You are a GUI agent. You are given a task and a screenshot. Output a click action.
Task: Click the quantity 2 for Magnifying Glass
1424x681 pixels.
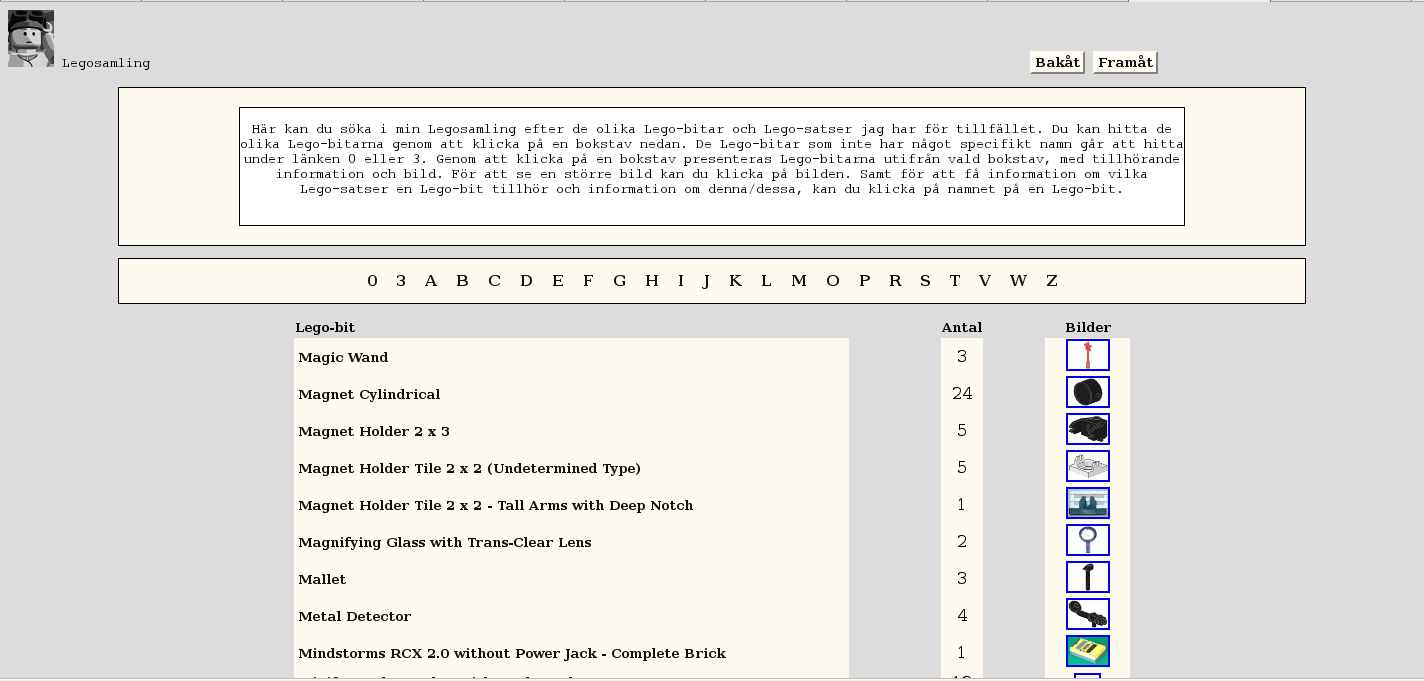point(962,542)
